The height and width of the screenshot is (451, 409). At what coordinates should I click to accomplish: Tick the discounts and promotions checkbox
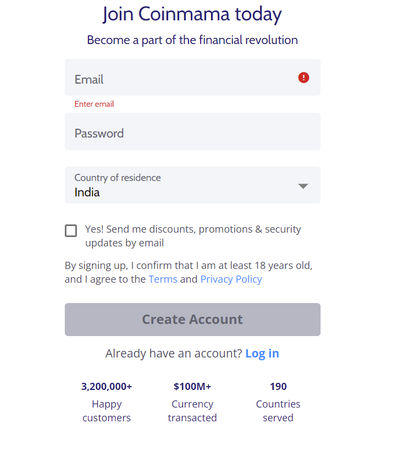point(71,230)
